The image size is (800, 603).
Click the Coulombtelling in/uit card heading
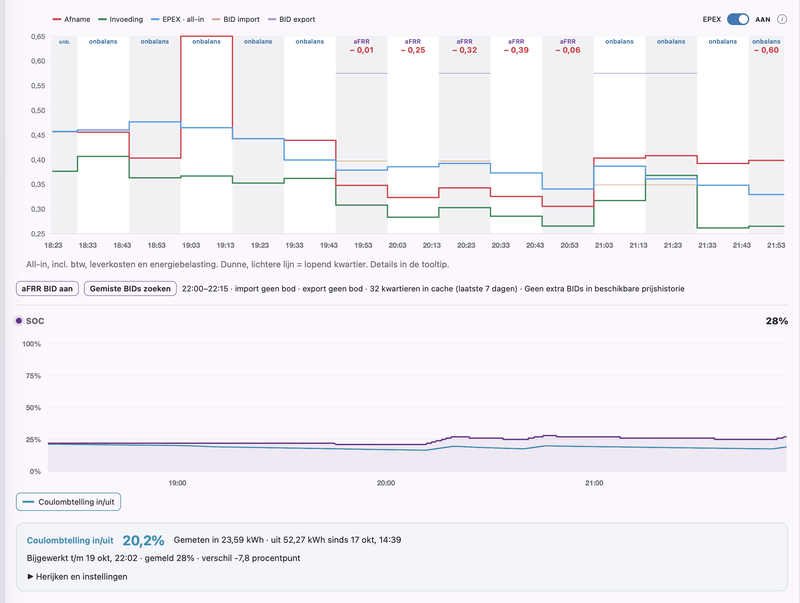click(70, 540)
